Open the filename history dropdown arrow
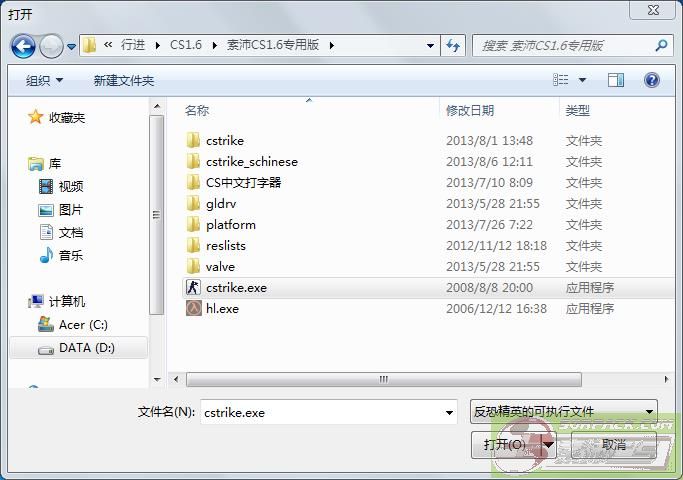This screenshot has height=480, width=683. pyautogui.click(x=449, y=412)
